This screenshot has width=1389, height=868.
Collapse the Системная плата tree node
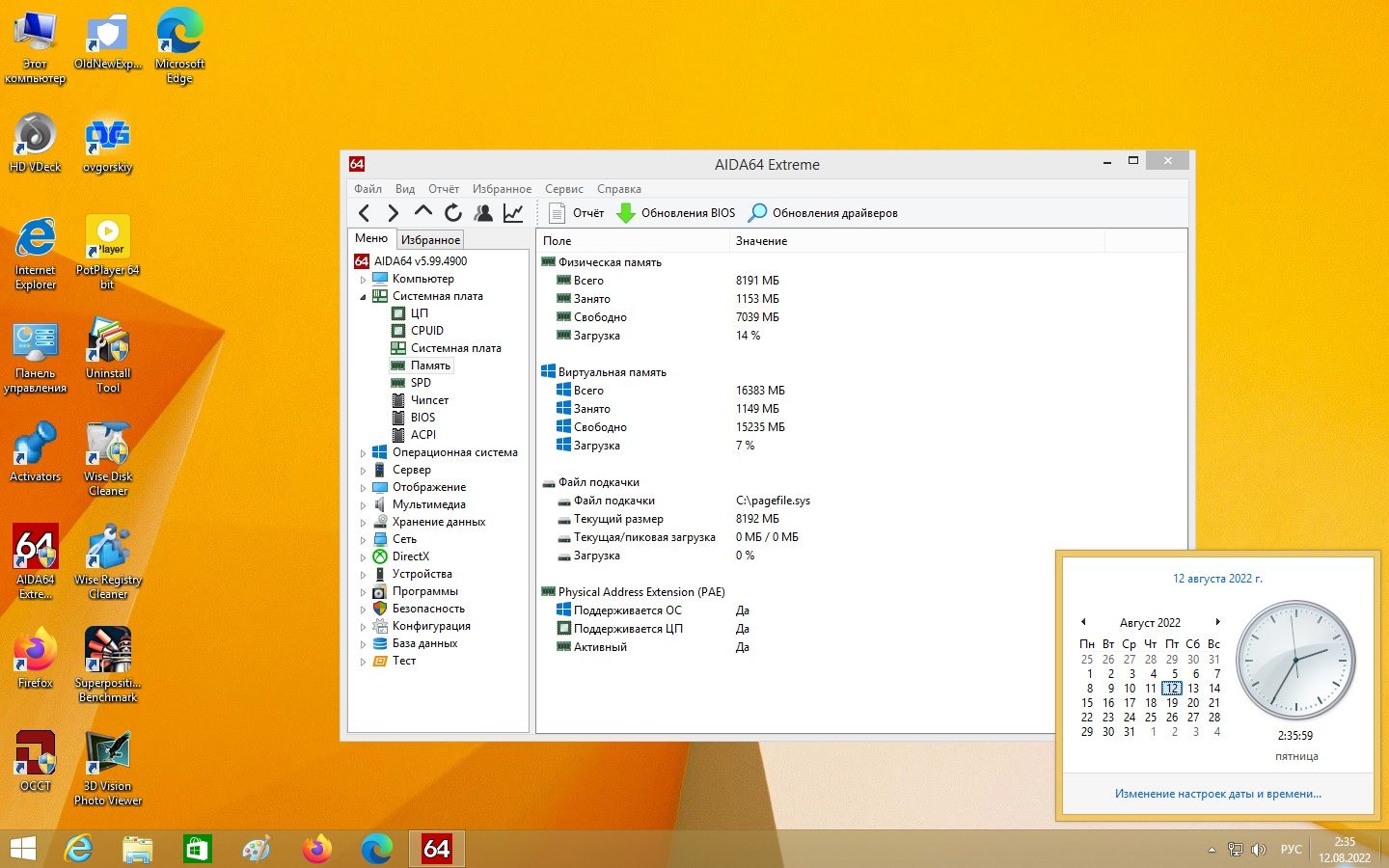pyautogui.click(x=364, y=297)
